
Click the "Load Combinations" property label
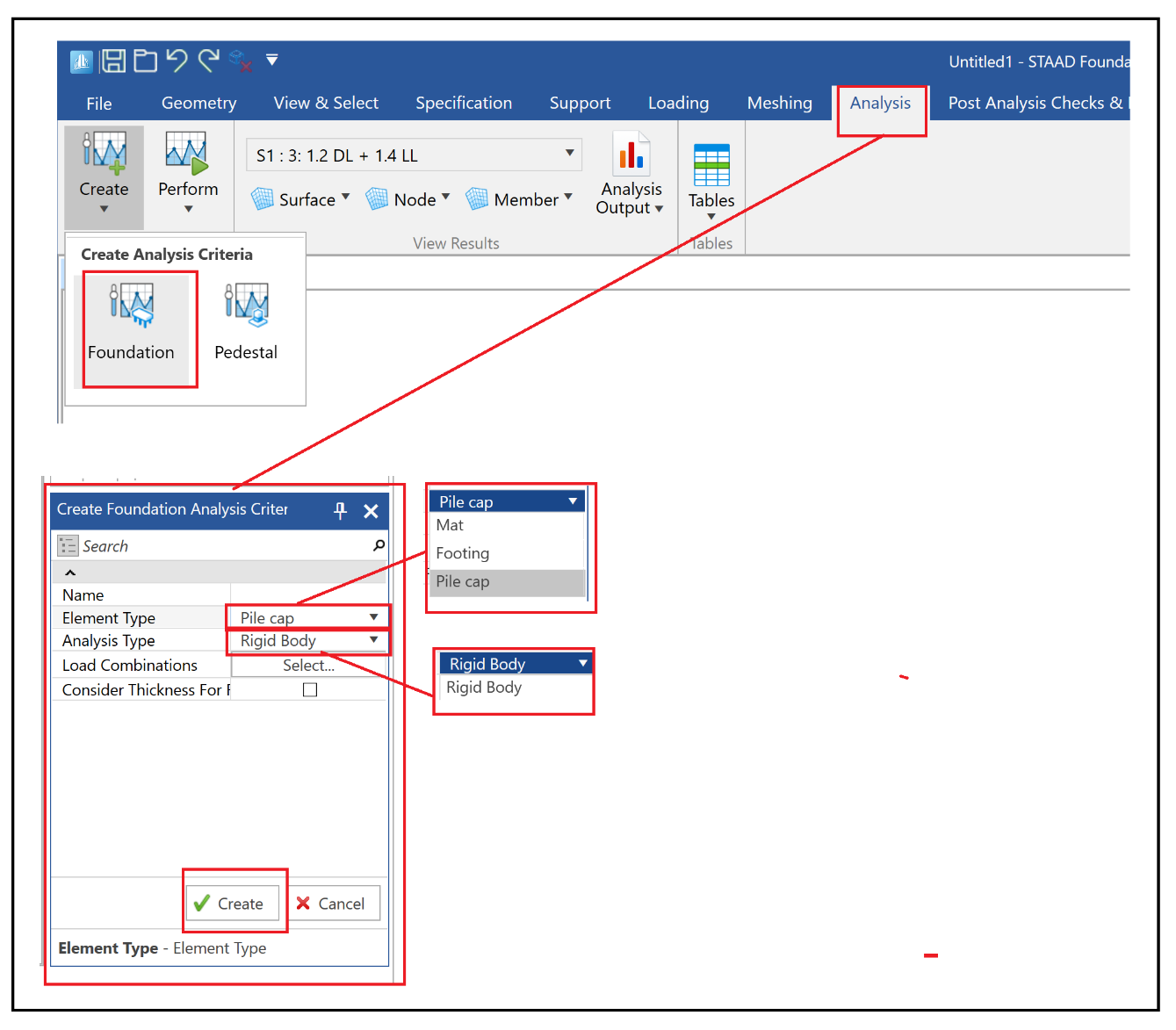pyautogui.click(x=130, y=666)
